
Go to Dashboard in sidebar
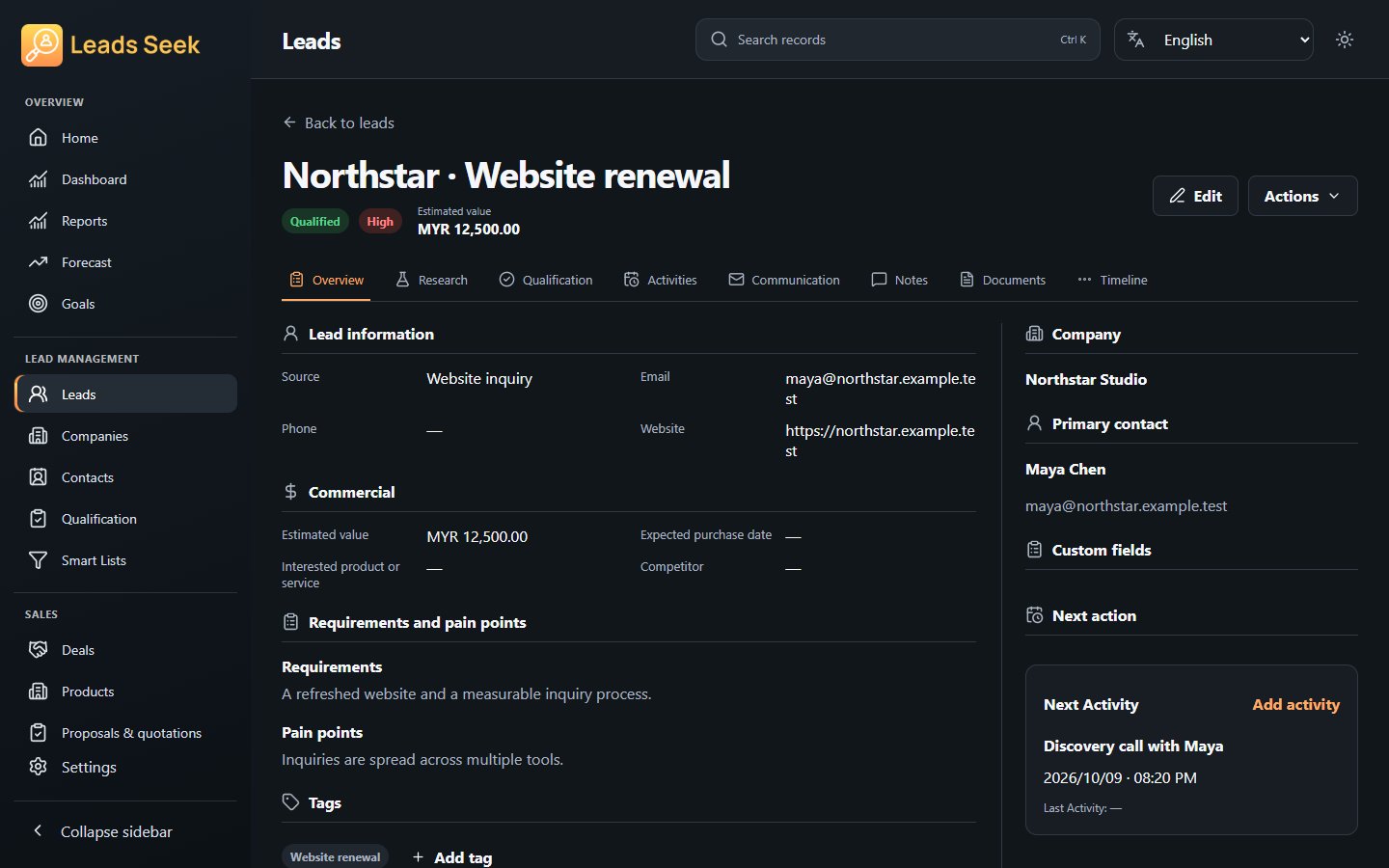point(125,179)
